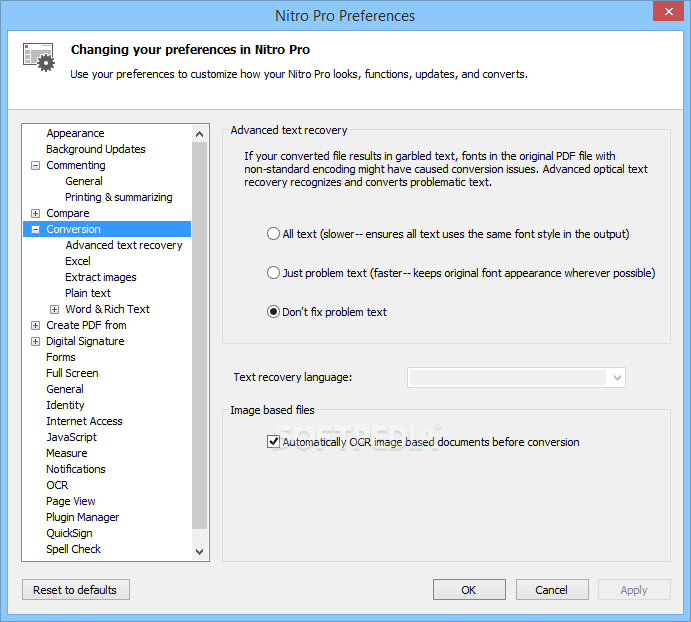Select the Page View category
This screenshot has height=622, width=691.
tap(71, 501)
